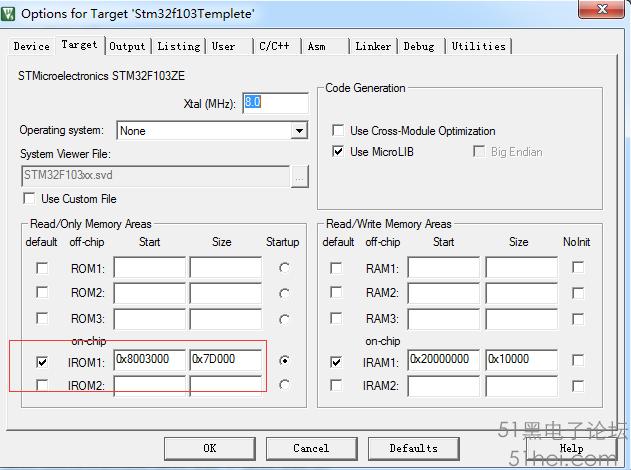The image size is (631, 470).
Task: Click the IROM2 Start field
Action: tap(150, 386)
